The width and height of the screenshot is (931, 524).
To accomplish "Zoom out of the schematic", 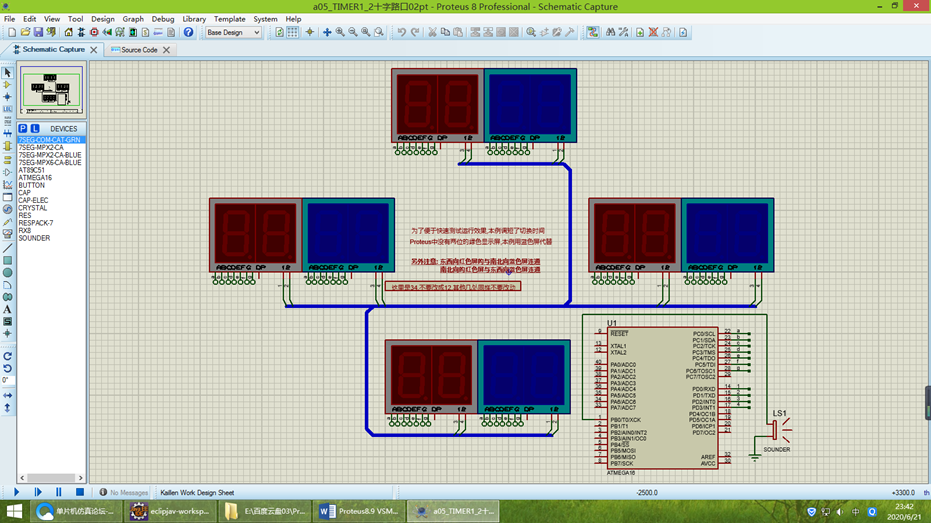I will point(353,32).
